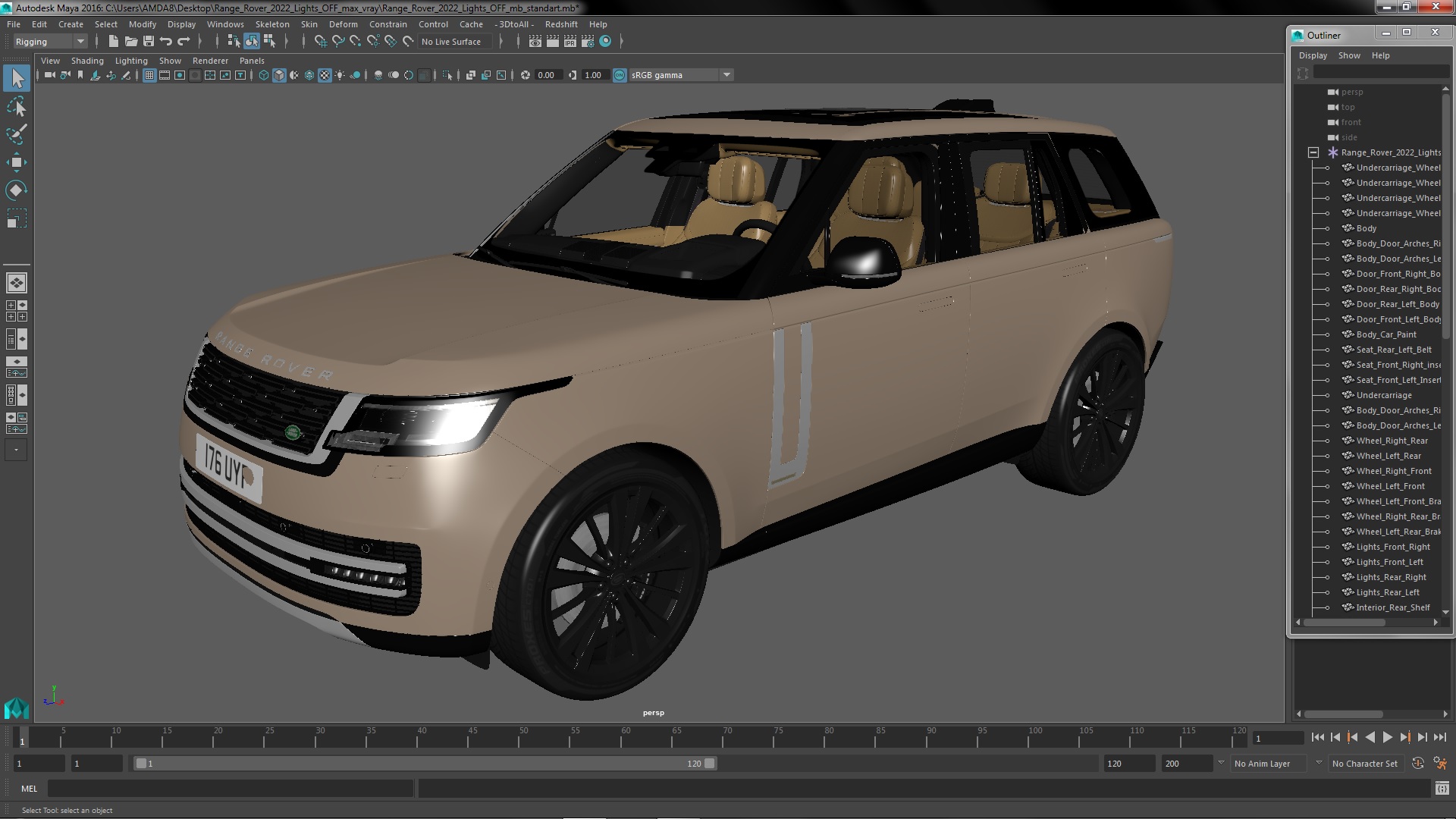Enable snap to points
This screenshot has height=819, width=1456.
(356, 42)
